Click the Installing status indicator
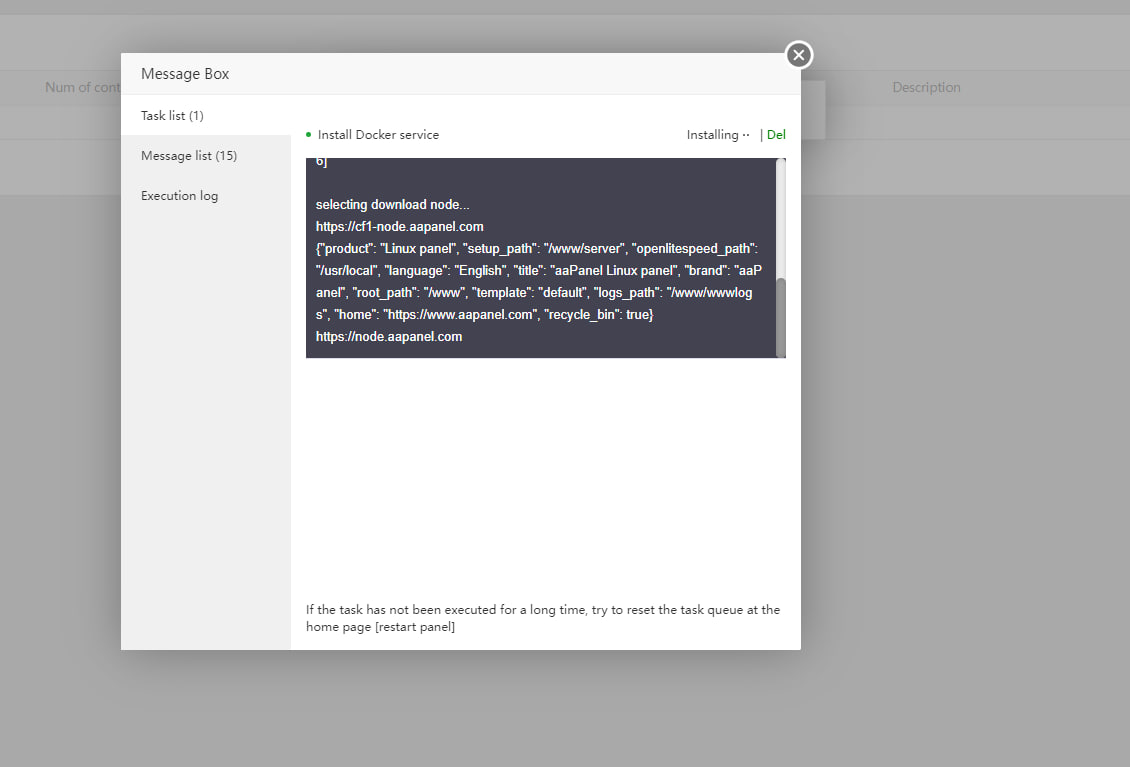The width and height of the screenshot is (1130, 767). click(x=718, y=135)
